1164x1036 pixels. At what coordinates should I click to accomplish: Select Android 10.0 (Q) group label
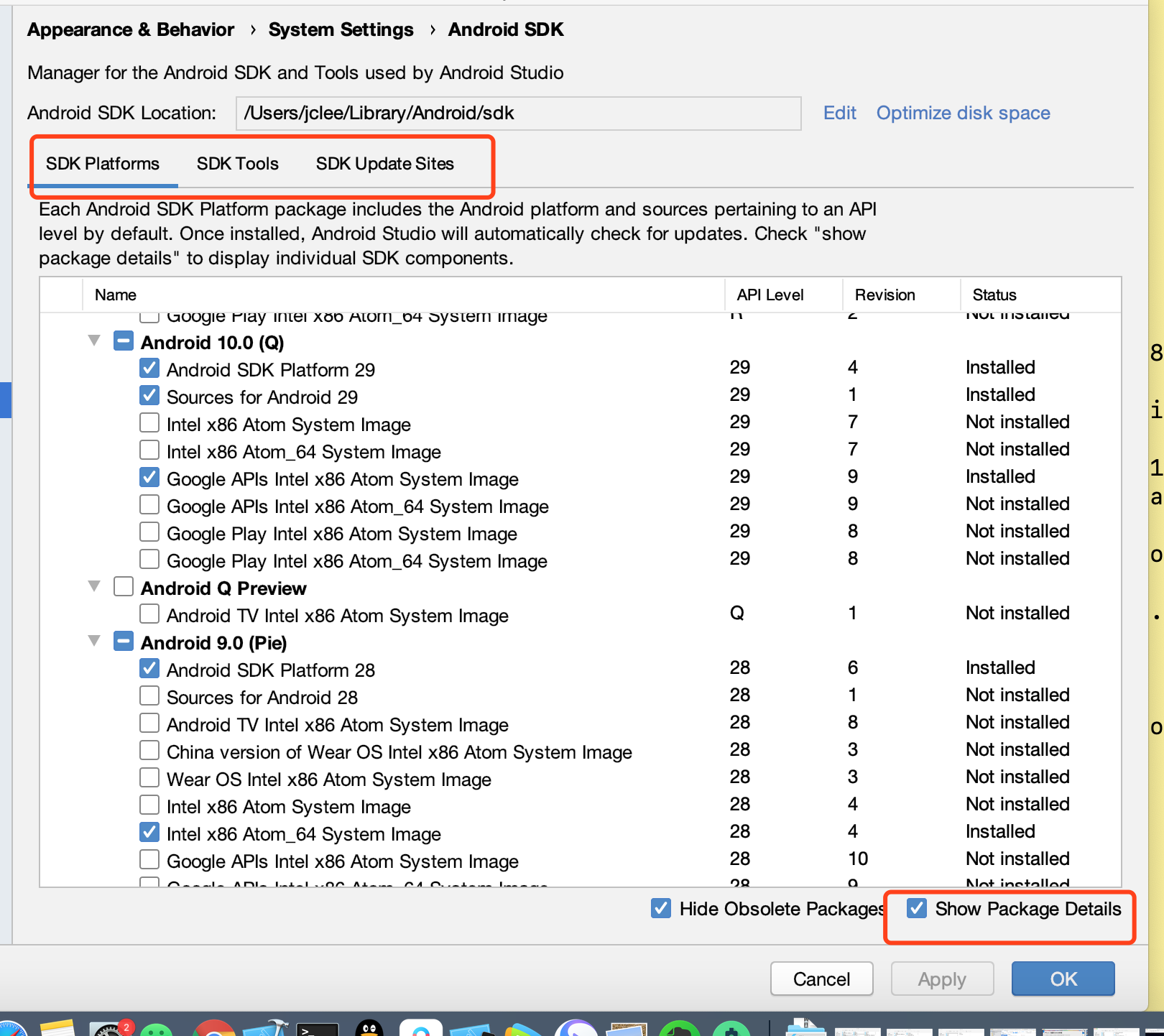pos(213,343)
